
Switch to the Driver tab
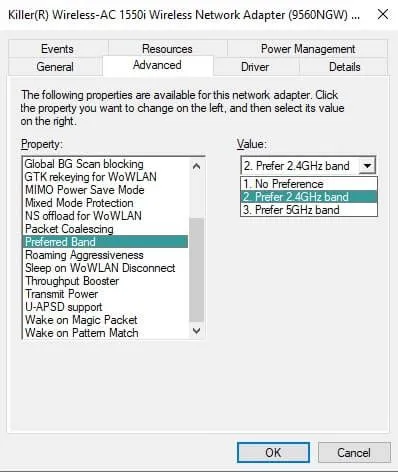tap(255, 67)
